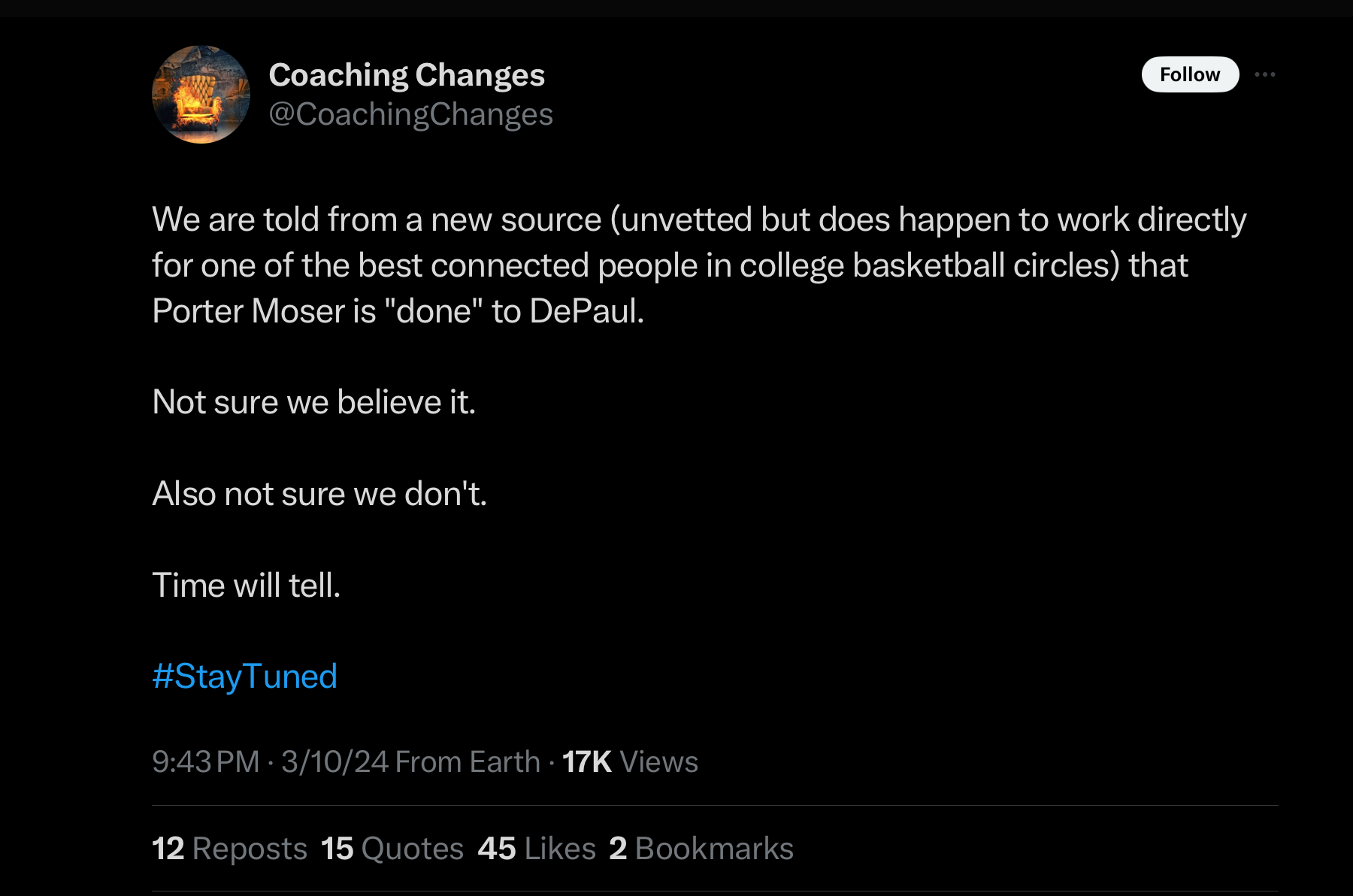Click the "Not sure we believe it." line
The width and height of the screenshot is (1353, 896).
tap(313, 402)
